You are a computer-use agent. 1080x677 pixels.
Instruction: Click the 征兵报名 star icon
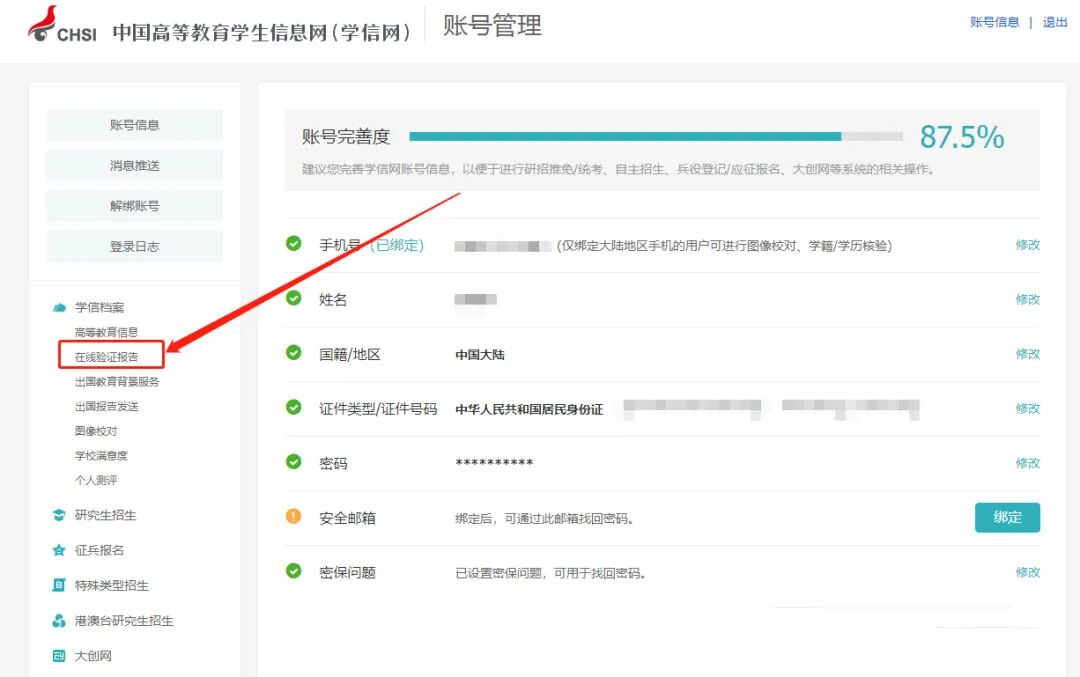tap(59, 550)
